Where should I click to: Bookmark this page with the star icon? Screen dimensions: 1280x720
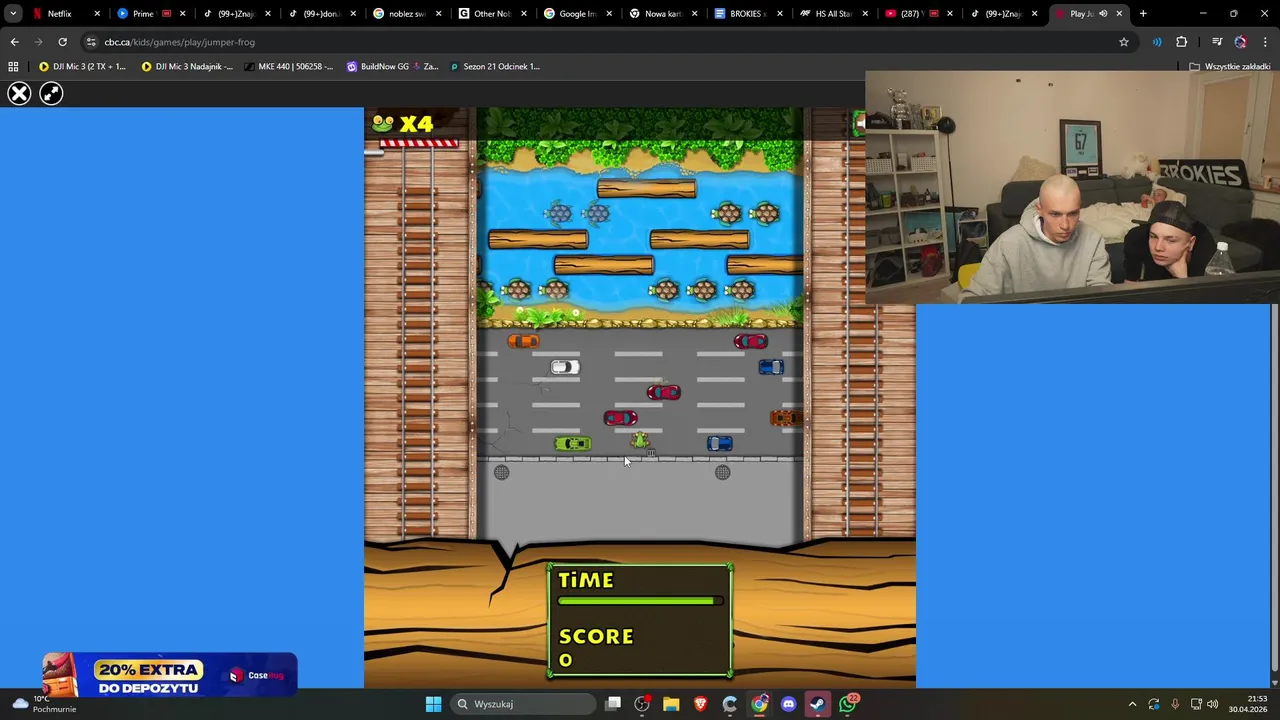(1124, 42)
